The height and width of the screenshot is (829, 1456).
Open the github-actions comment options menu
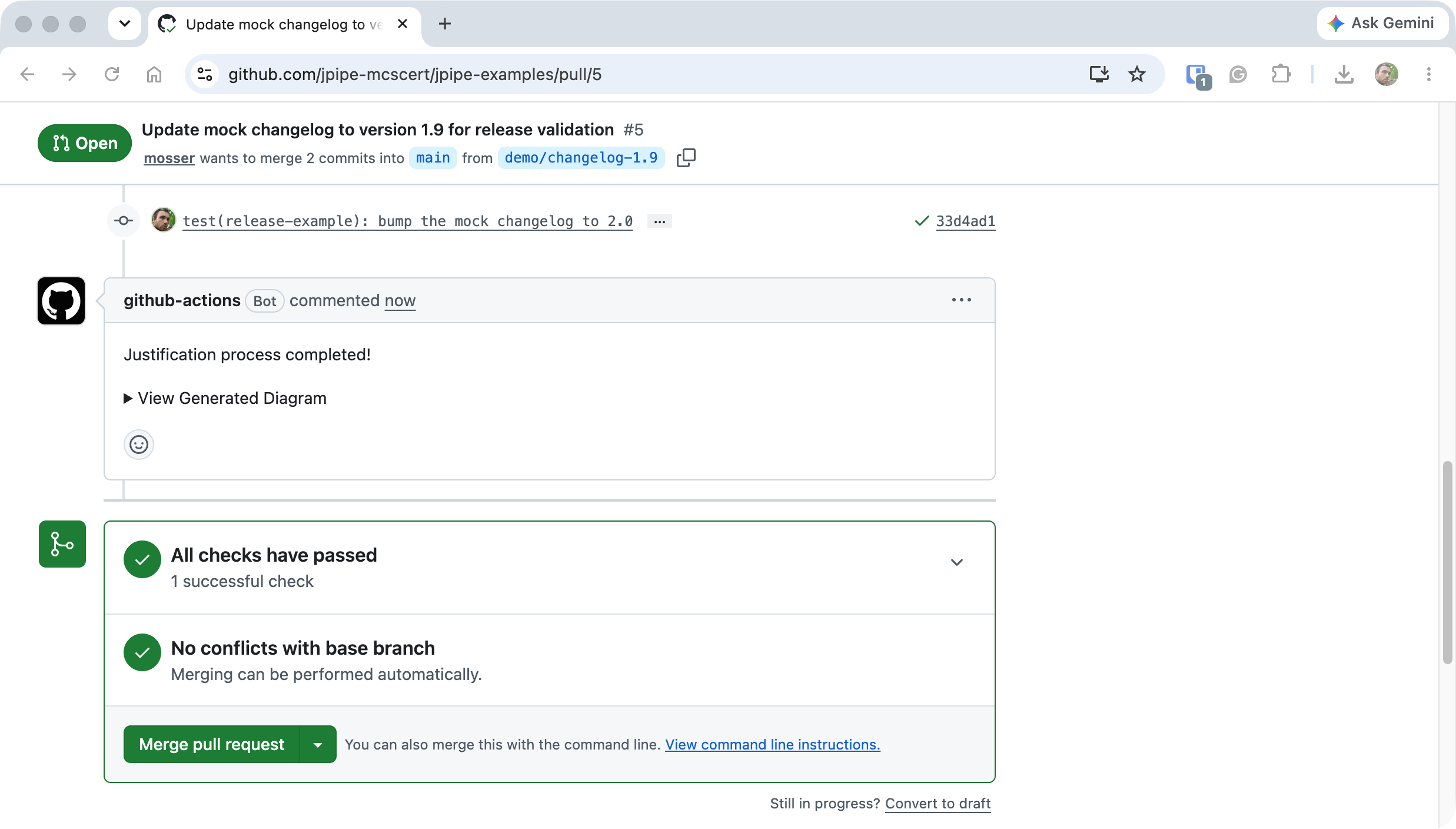pyautogui.click(x=962, y=300)
